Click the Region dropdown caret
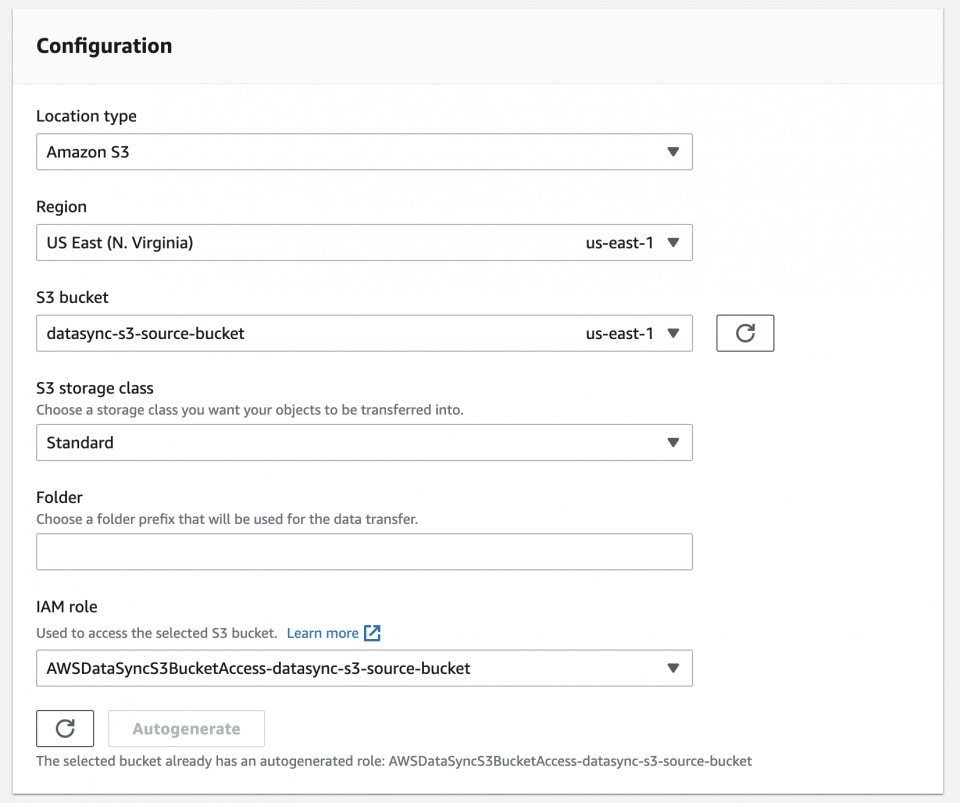Viewport: 960px width, 803px height. (x=673, y=242)
